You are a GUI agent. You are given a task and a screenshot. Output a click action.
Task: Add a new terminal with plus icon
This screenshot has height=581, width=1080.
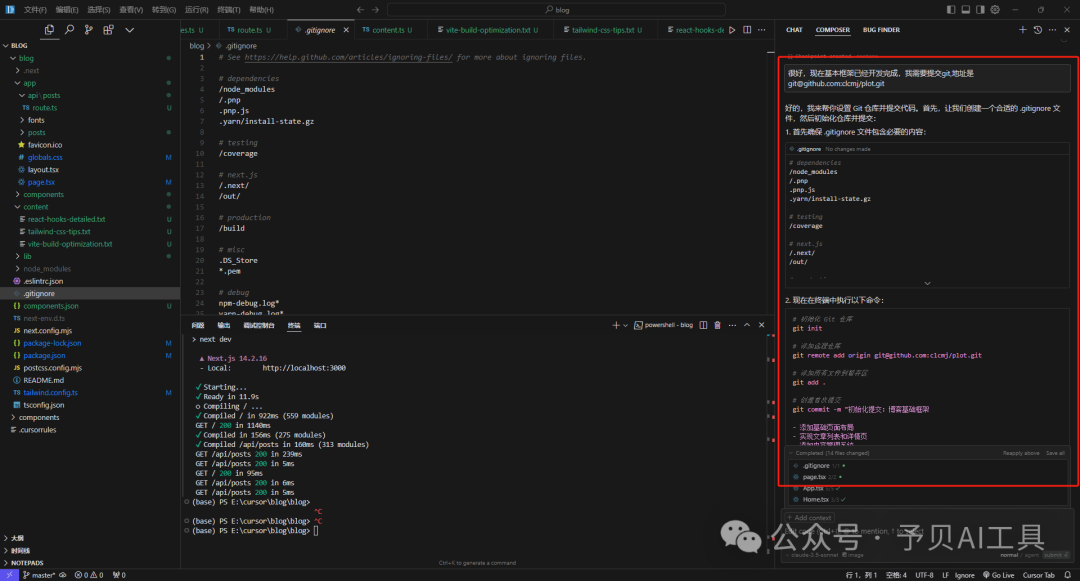point(616,325)
